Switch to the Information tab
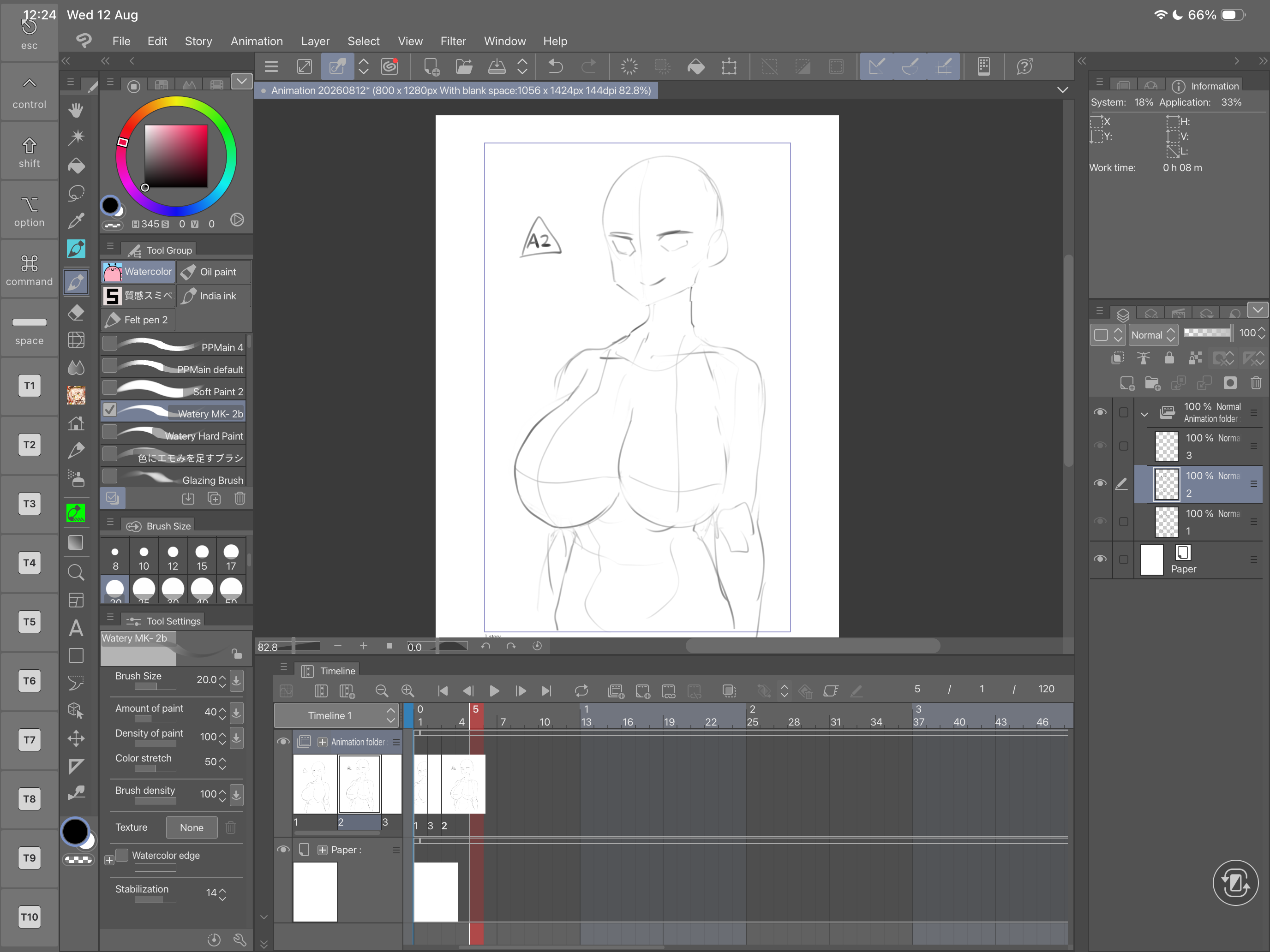Image resolution: width=1270 pixels, height=952 pixels. (1206, 86)
